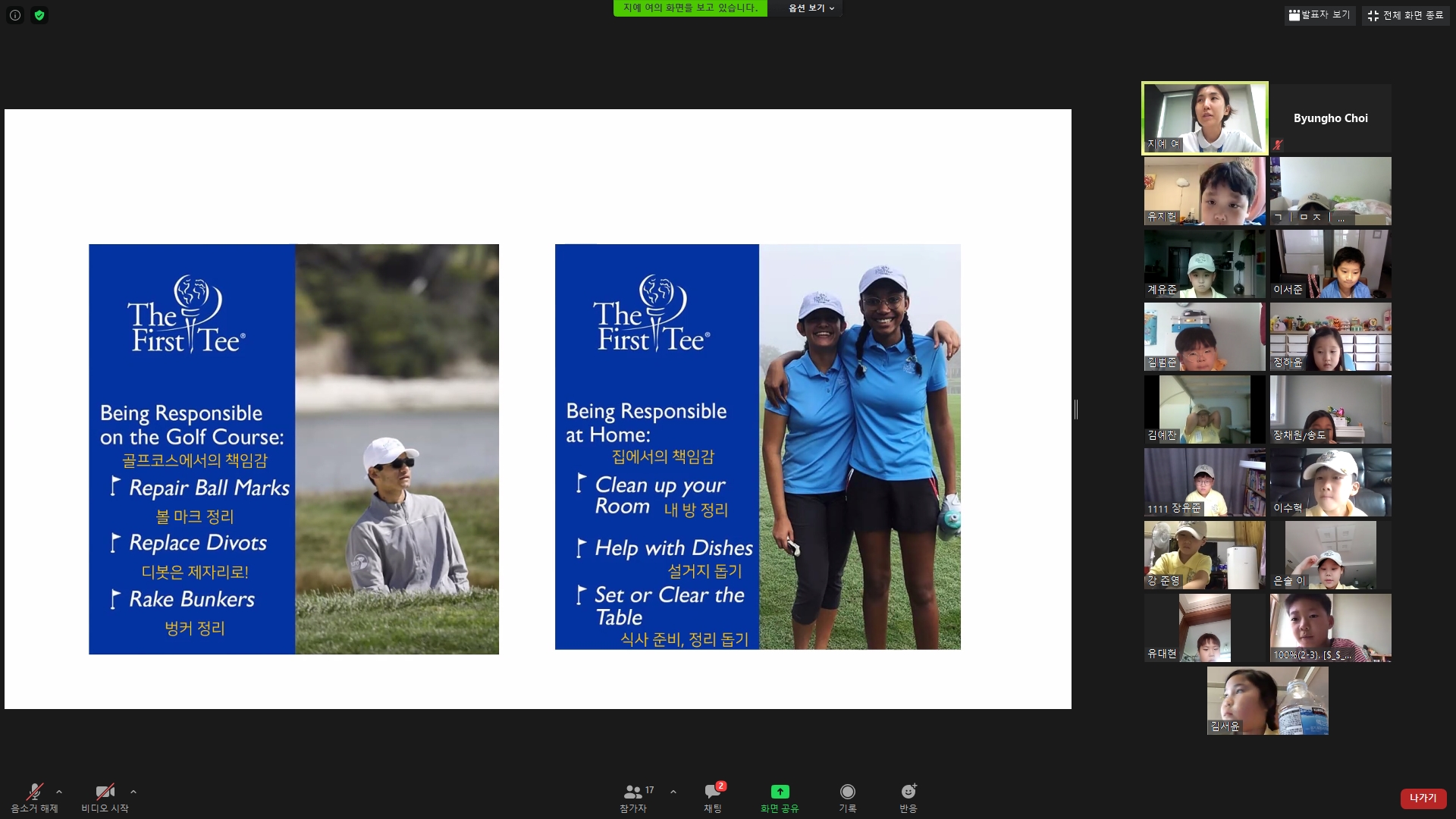The image size is (1456, 819).
Task: Select Byungho Choi participant tile
Action: [x=1330, y=118]
